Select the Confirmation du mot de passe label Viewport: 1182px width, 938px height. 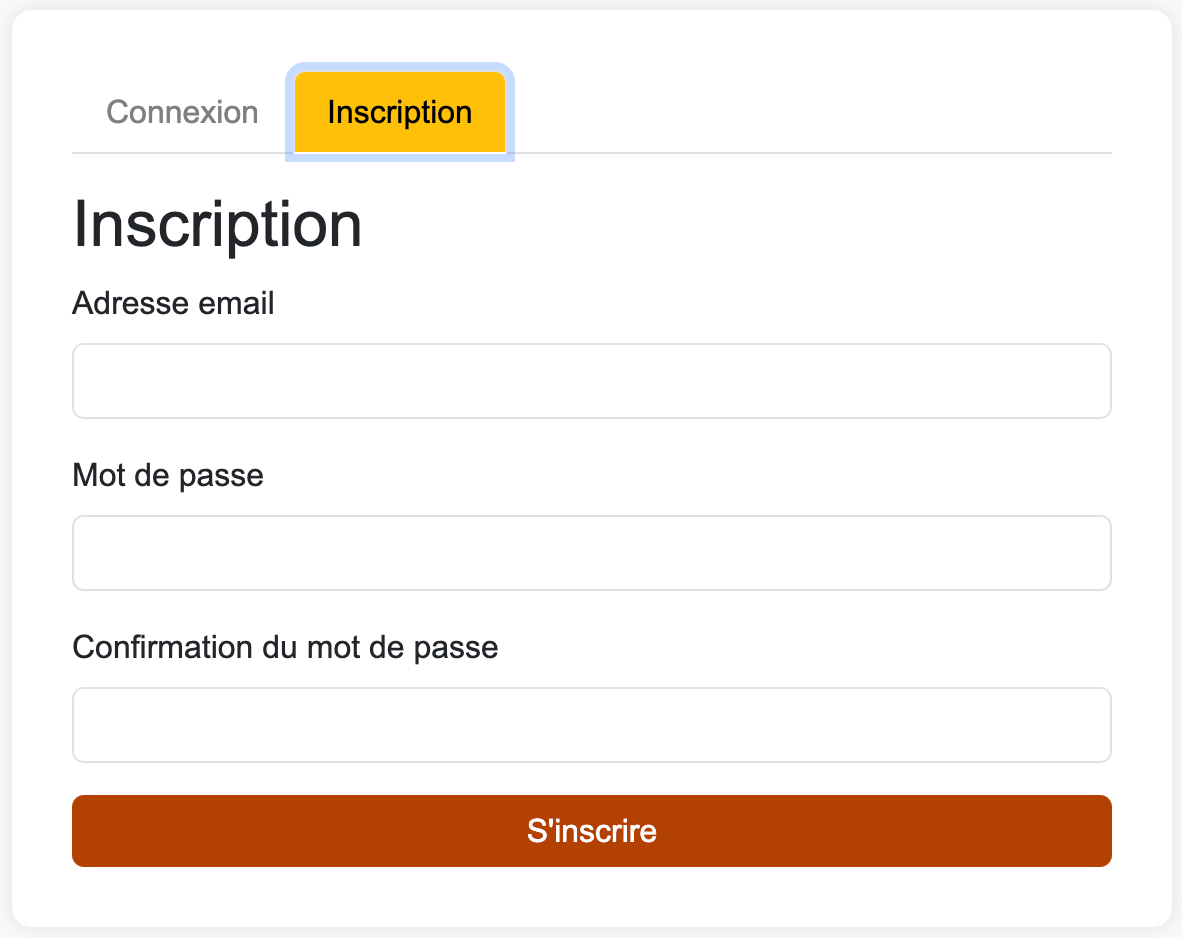click(285, 647)
